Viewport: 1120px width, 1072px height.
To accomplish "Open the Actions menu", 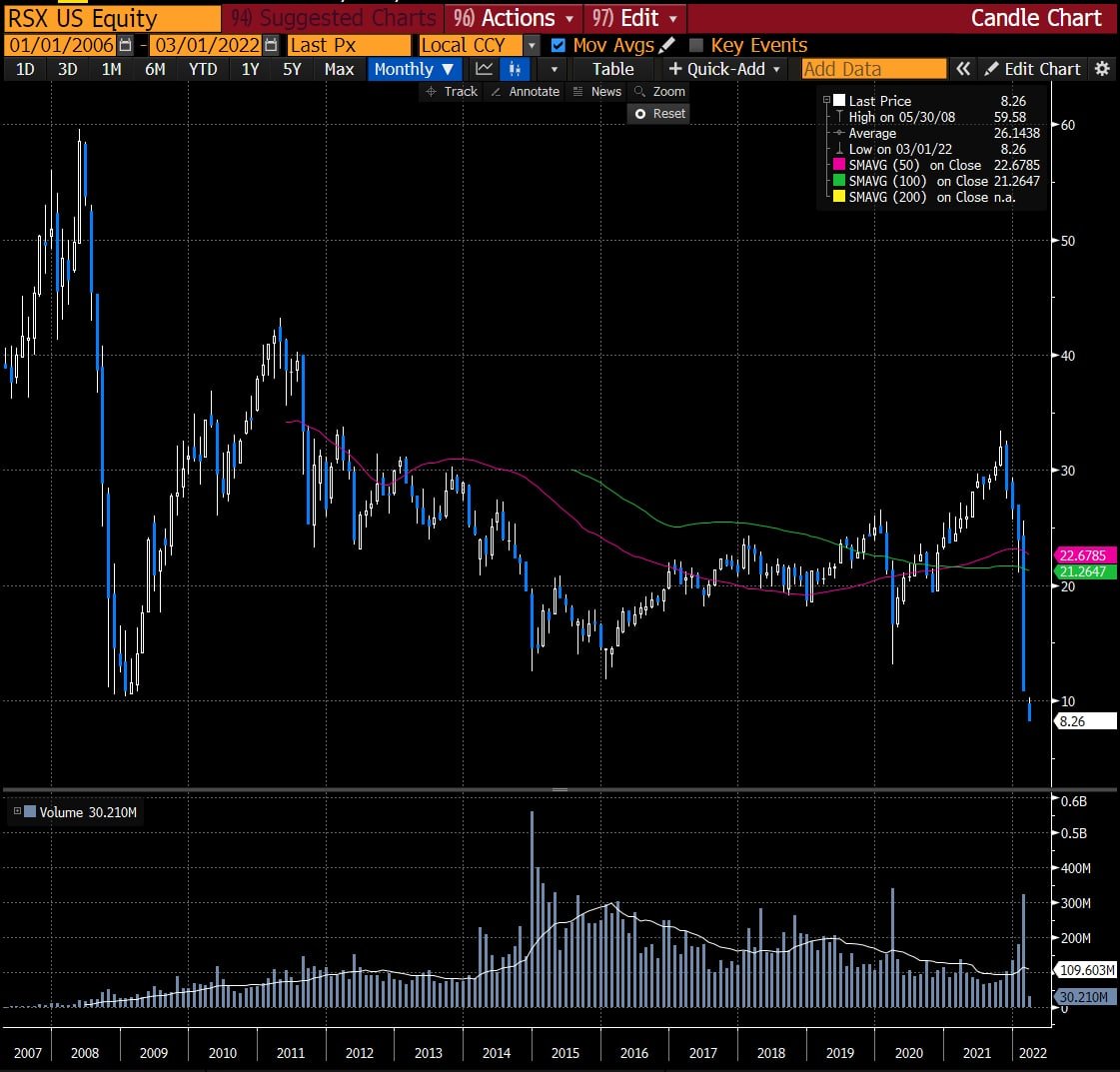I will [513, 18].
